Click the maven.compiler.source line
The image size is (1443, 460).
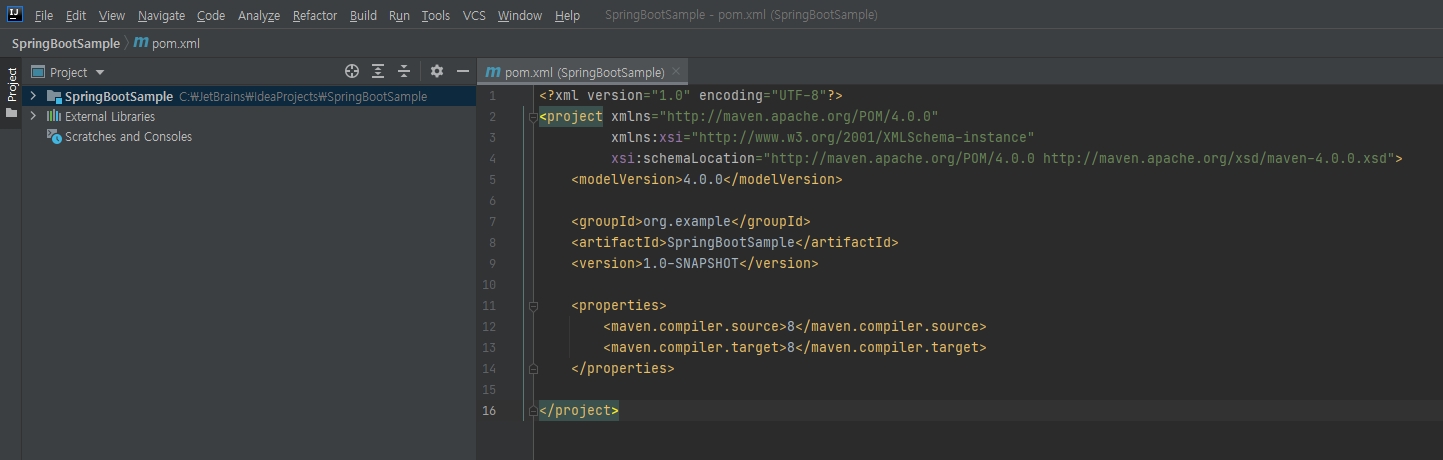coord(795,327)
